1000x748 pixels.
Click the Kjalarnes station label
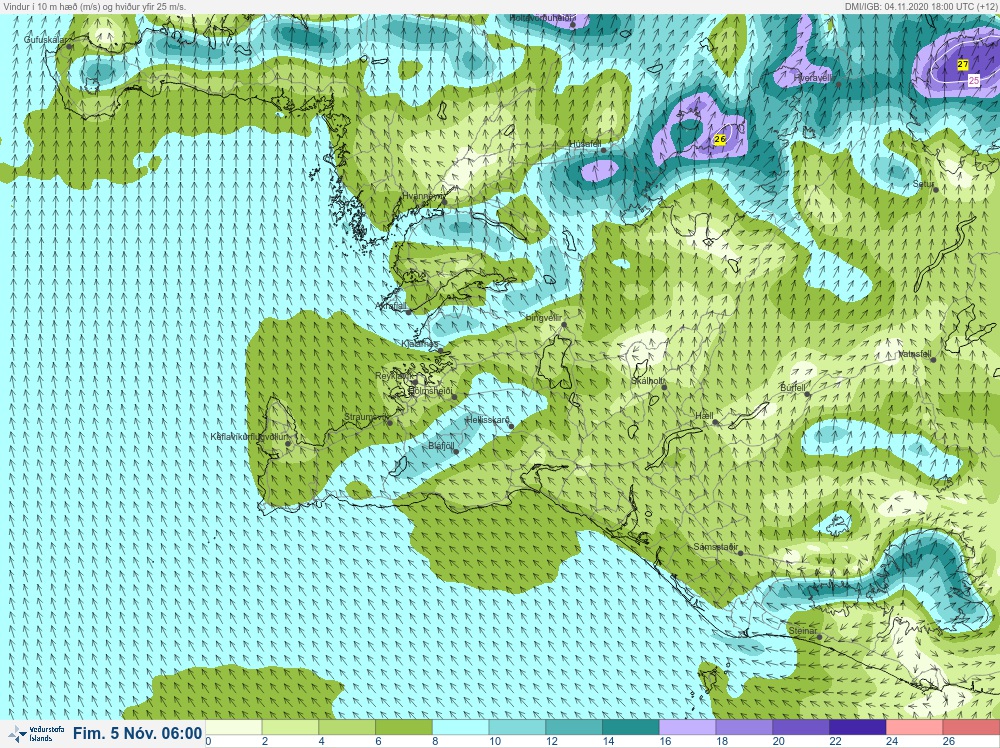pyautogui.click(x=420, y=344)
